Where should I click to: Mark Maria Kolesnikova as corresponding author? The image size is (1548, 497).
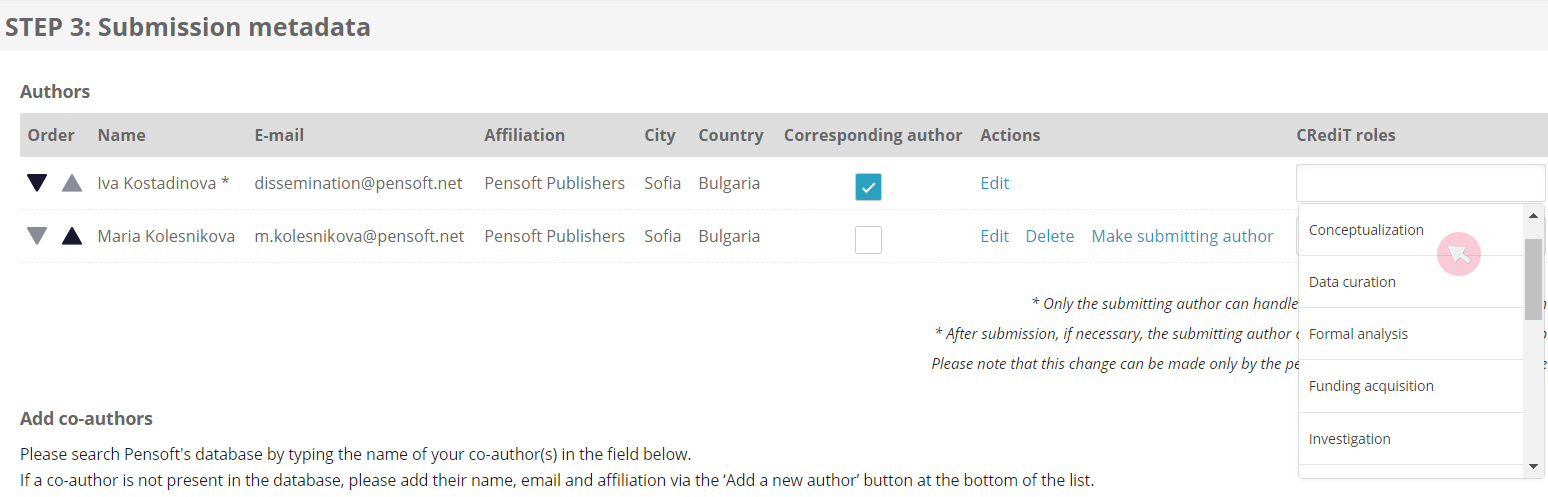click(868, 240)
